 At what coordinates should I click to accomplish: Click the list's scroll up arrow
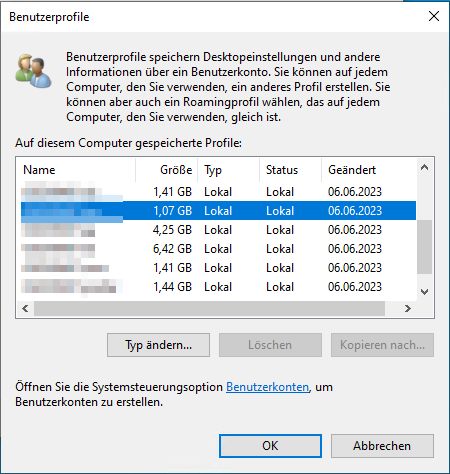[x=424, y=167]
